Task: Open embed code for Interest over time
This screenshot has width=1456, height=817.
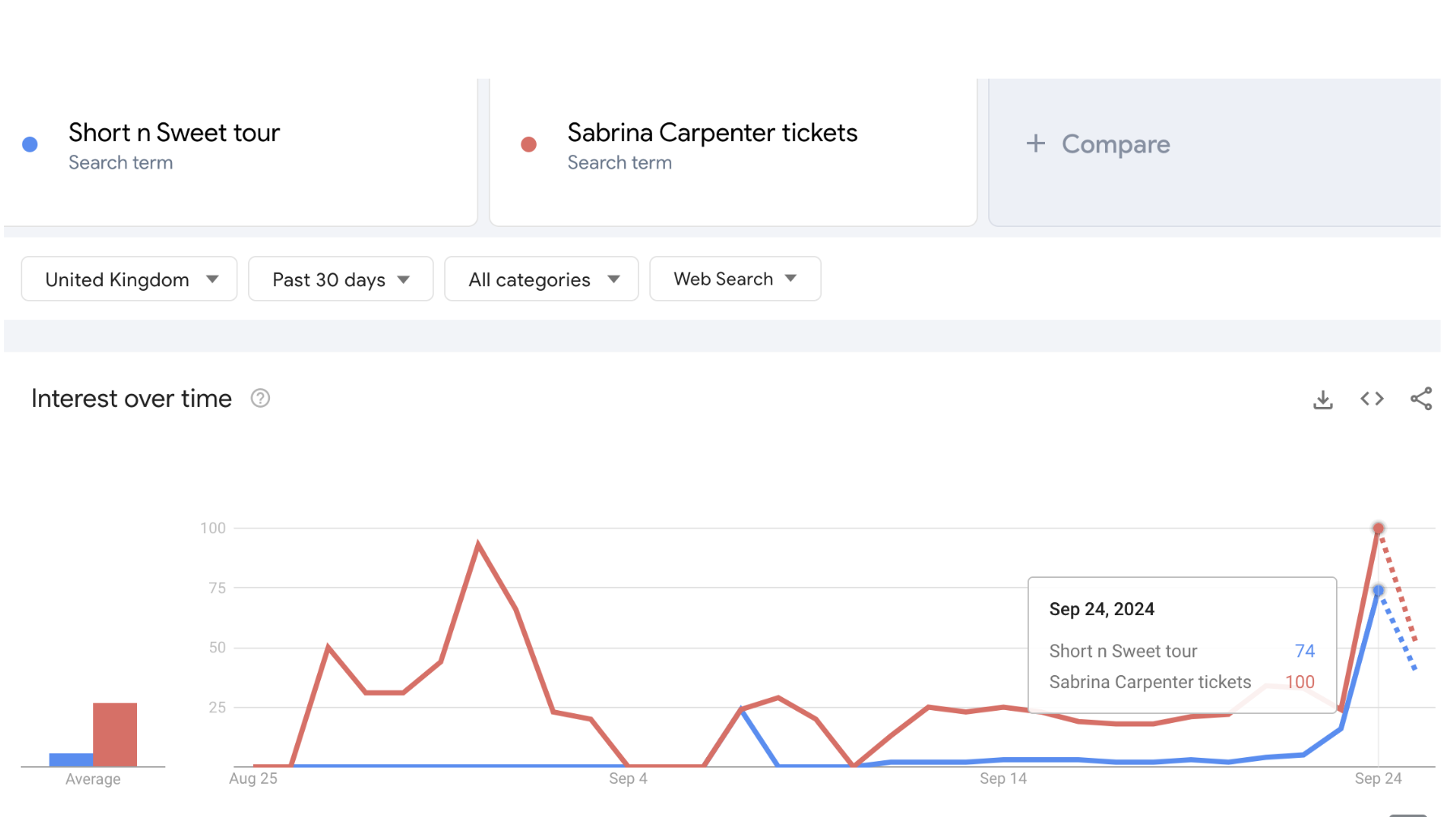Action: (1372, 399)
